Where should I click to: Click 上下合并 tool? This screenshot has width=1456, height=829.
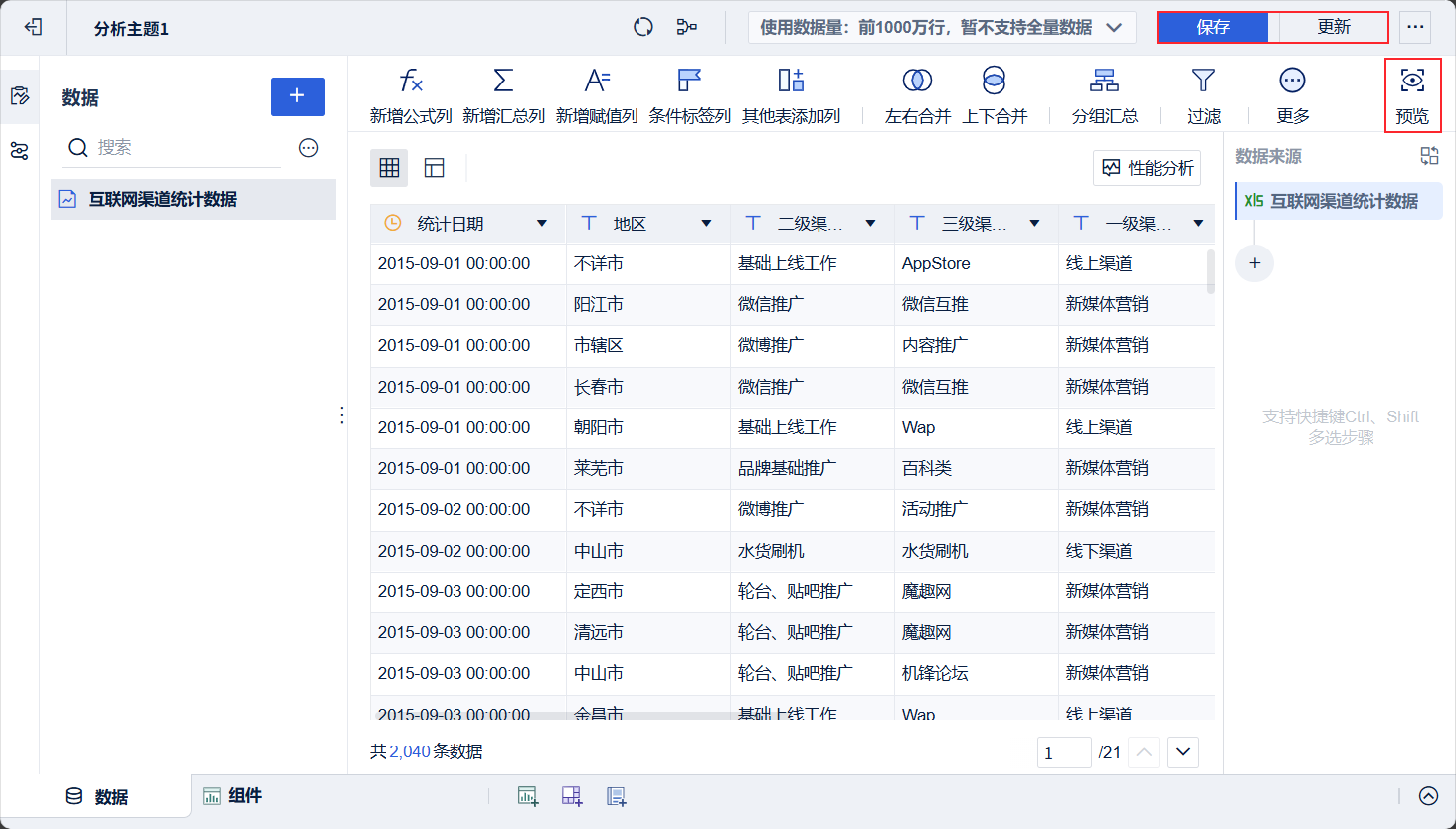tap(995, 95)
